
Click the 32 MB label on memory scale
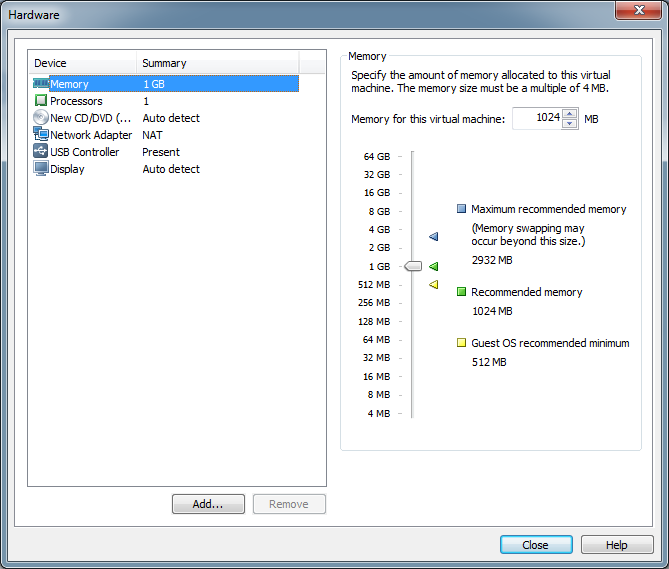(x=376, y=357)
